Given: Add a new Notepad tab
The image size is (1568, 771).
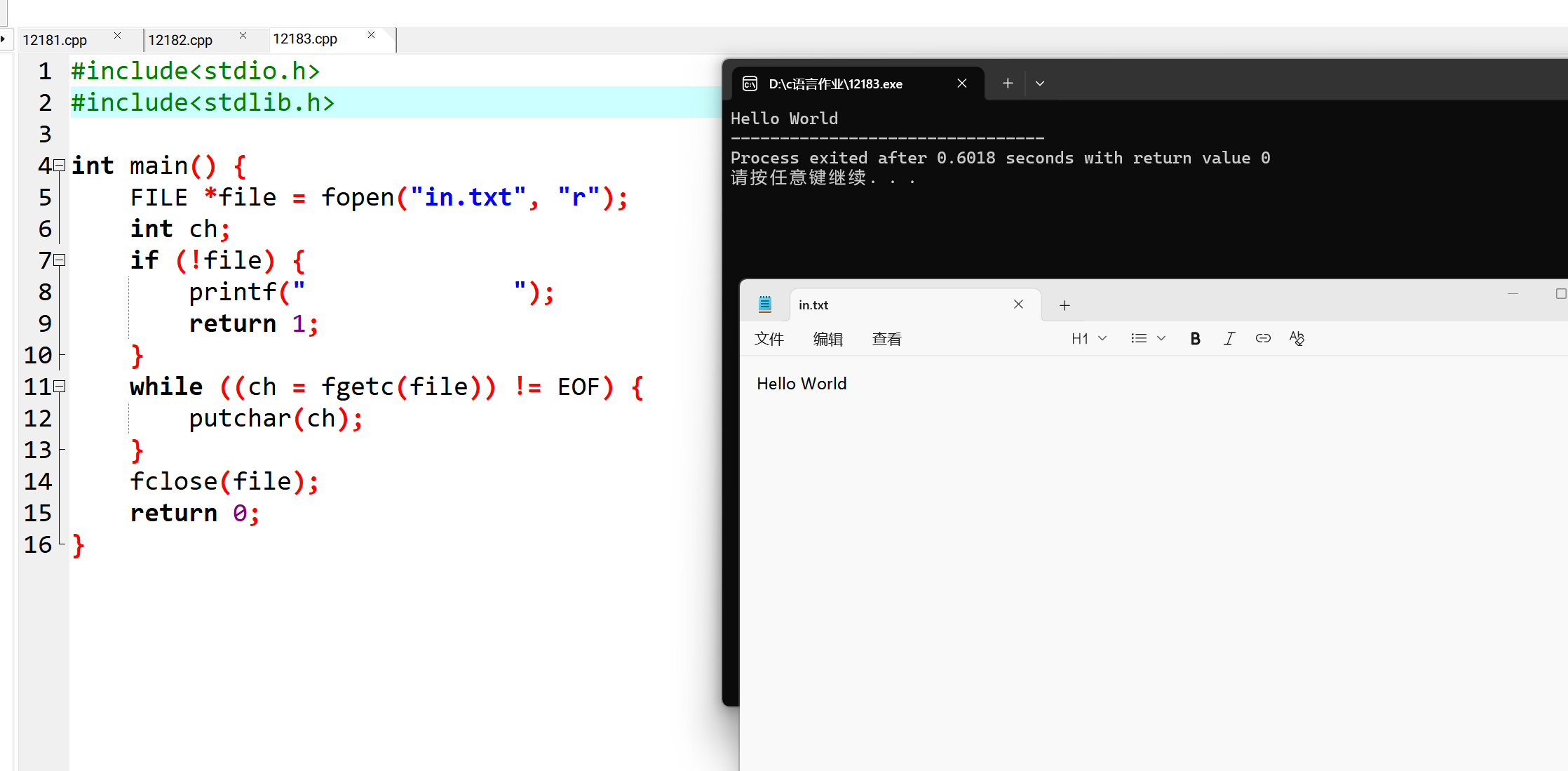Looking at the screenshot, I should pyautogui.click(x=1065, y=305).
